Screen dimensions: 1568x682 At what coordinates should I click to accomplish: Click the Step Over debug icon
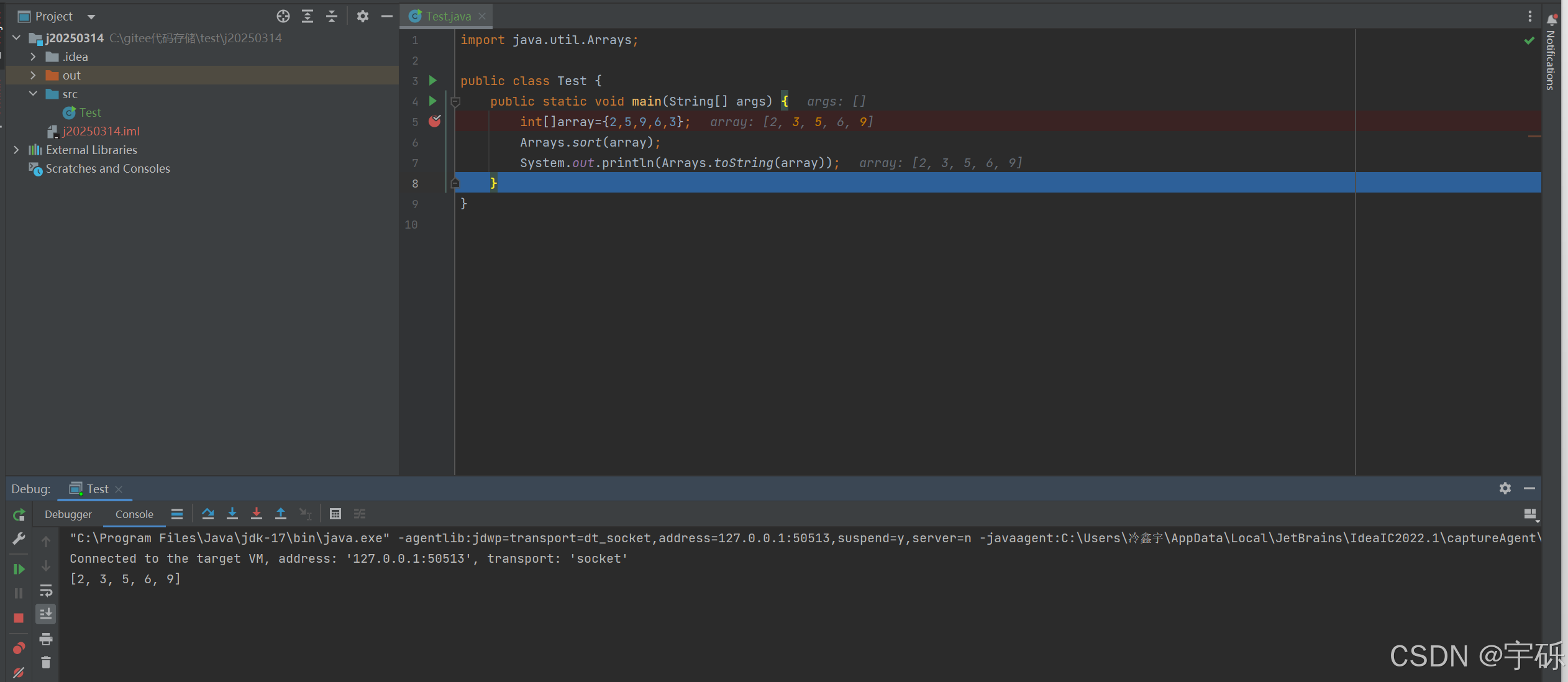click(207, 514)
